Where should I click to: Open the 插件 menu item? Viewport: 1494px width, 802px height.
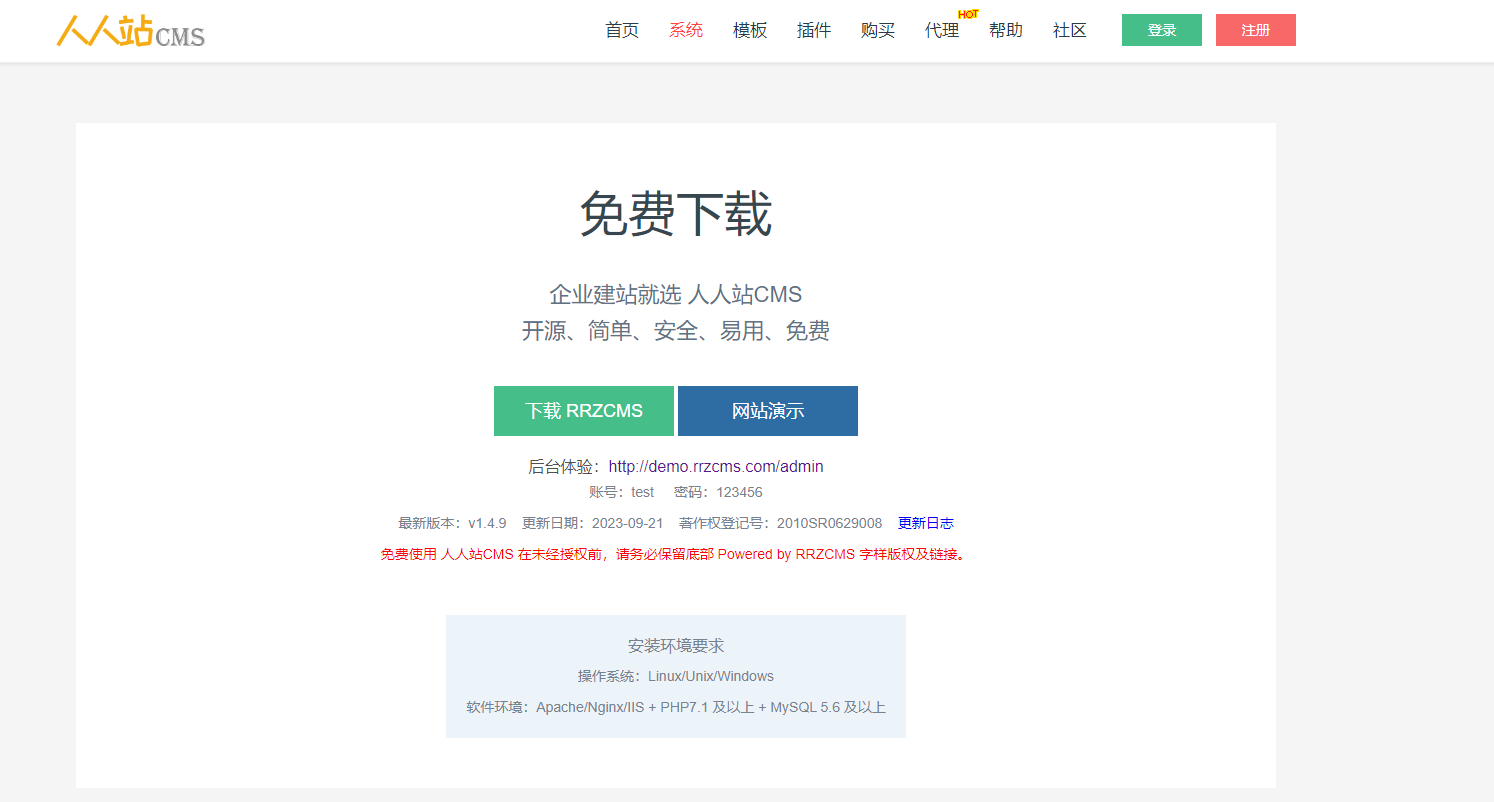(814, 30)
